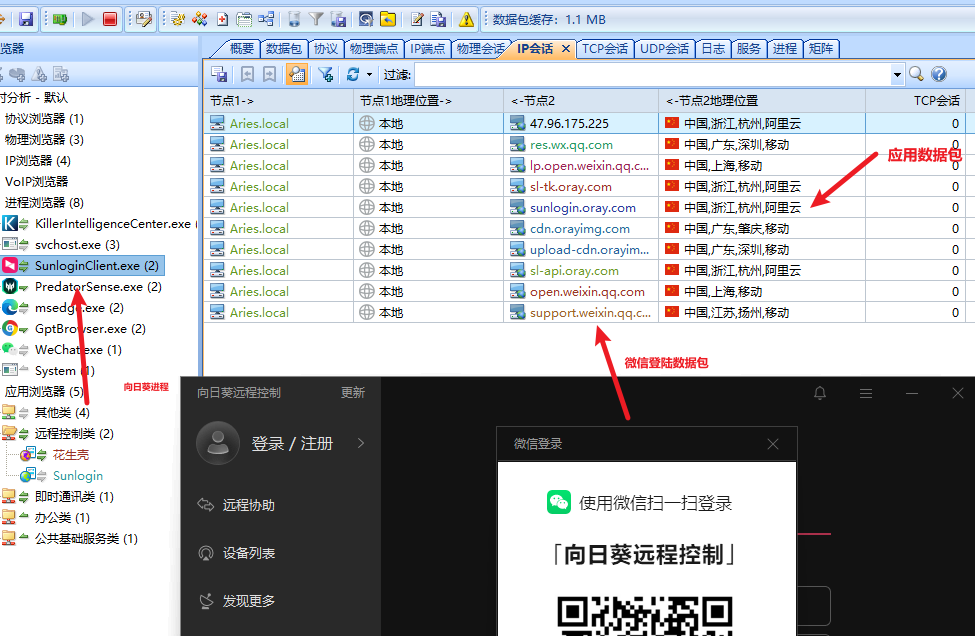Sort by 节点1-> column header
The image size is (975, 636).
(x=278, y=101)
